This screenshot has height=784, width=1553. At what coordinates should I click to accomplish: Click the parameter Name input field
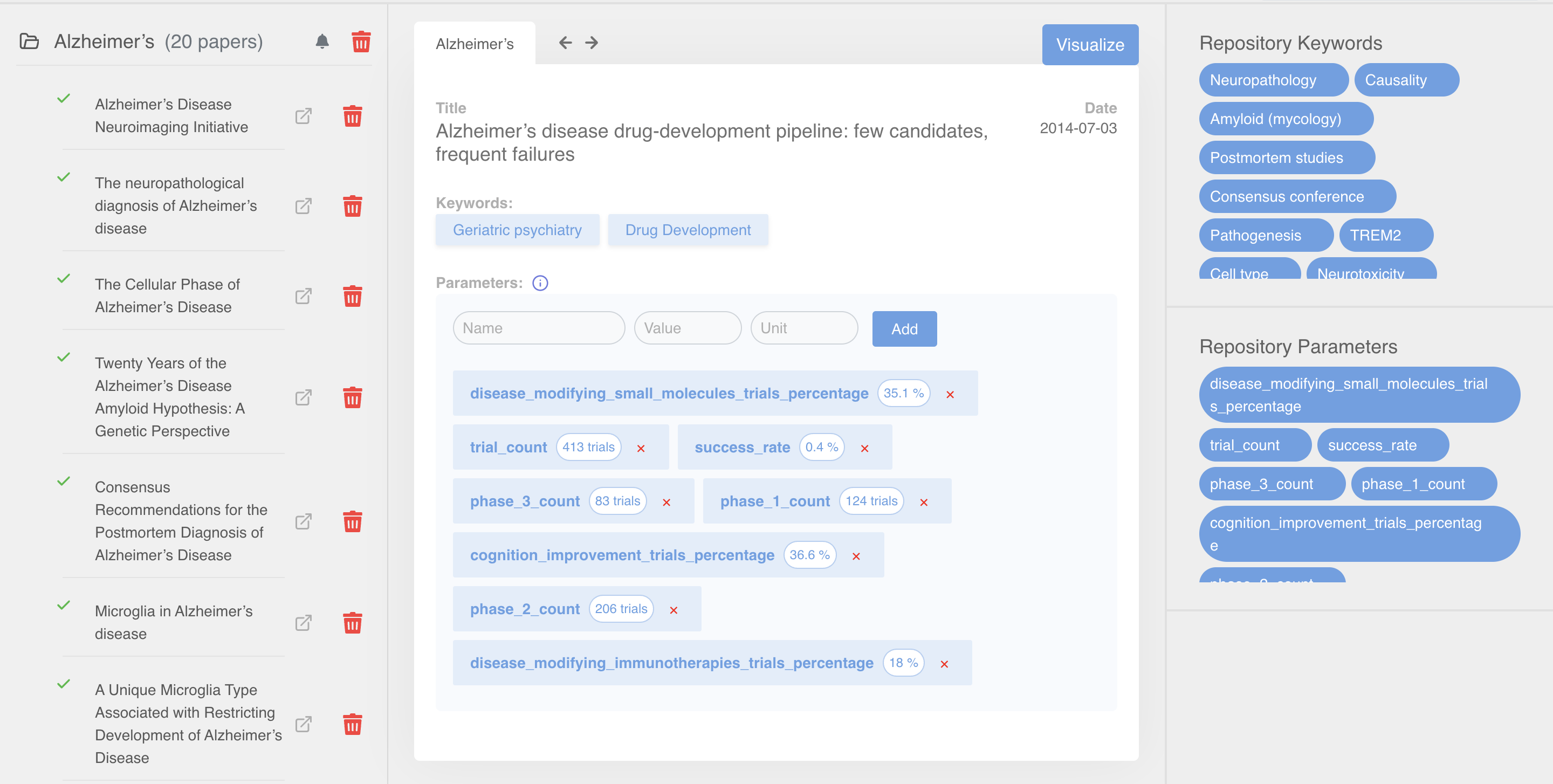coord(538,328)
